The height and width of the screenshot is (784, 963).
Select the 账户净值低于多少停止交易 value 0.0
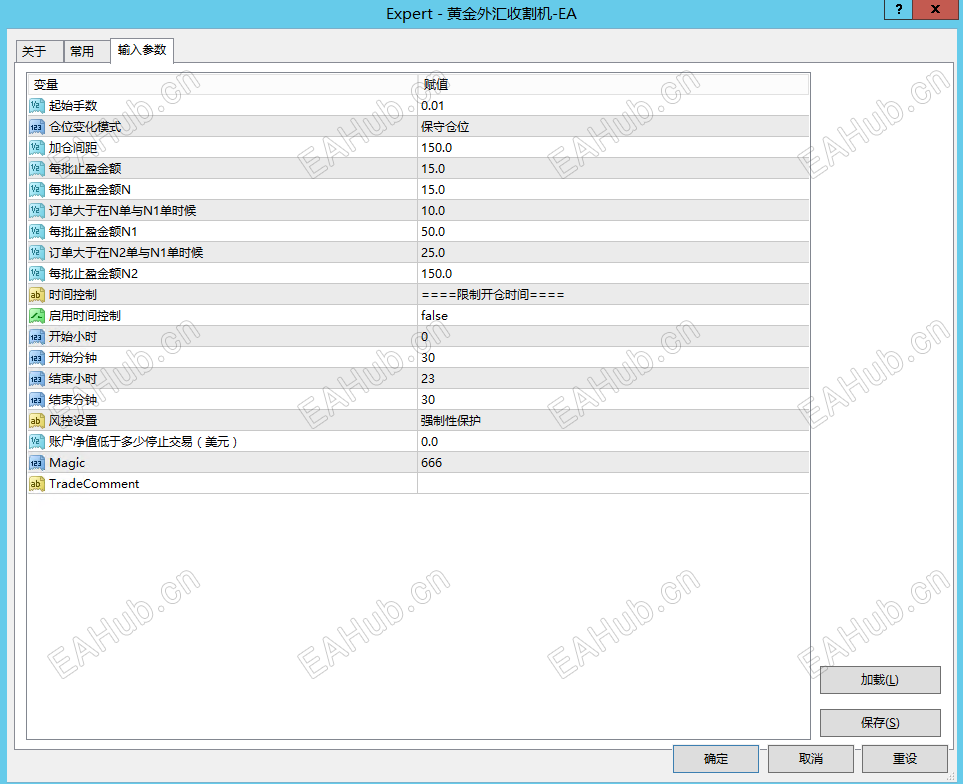(613, 441)
